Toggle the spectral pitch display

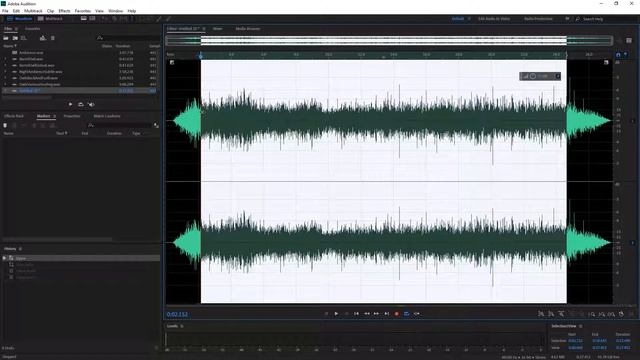coord(93,18)
